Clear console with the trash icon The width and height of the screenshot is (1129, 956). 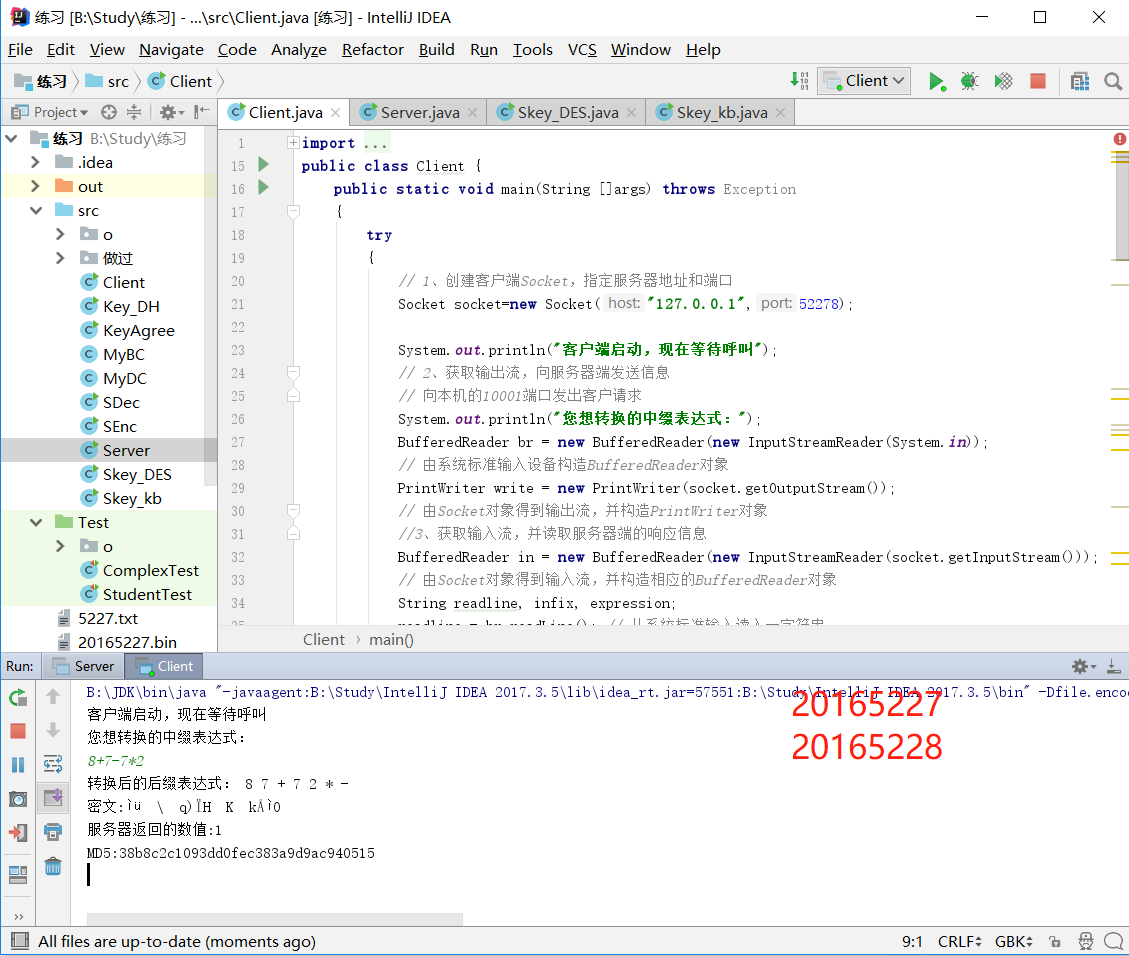(x=53, y=865)
